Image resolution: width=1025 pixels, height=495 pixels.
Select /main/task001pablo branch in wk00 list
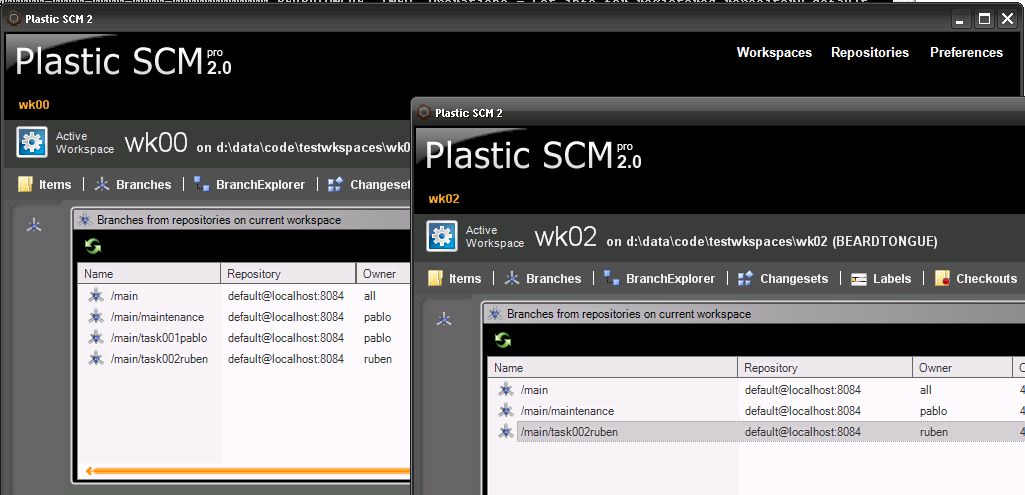pos(243,337)
